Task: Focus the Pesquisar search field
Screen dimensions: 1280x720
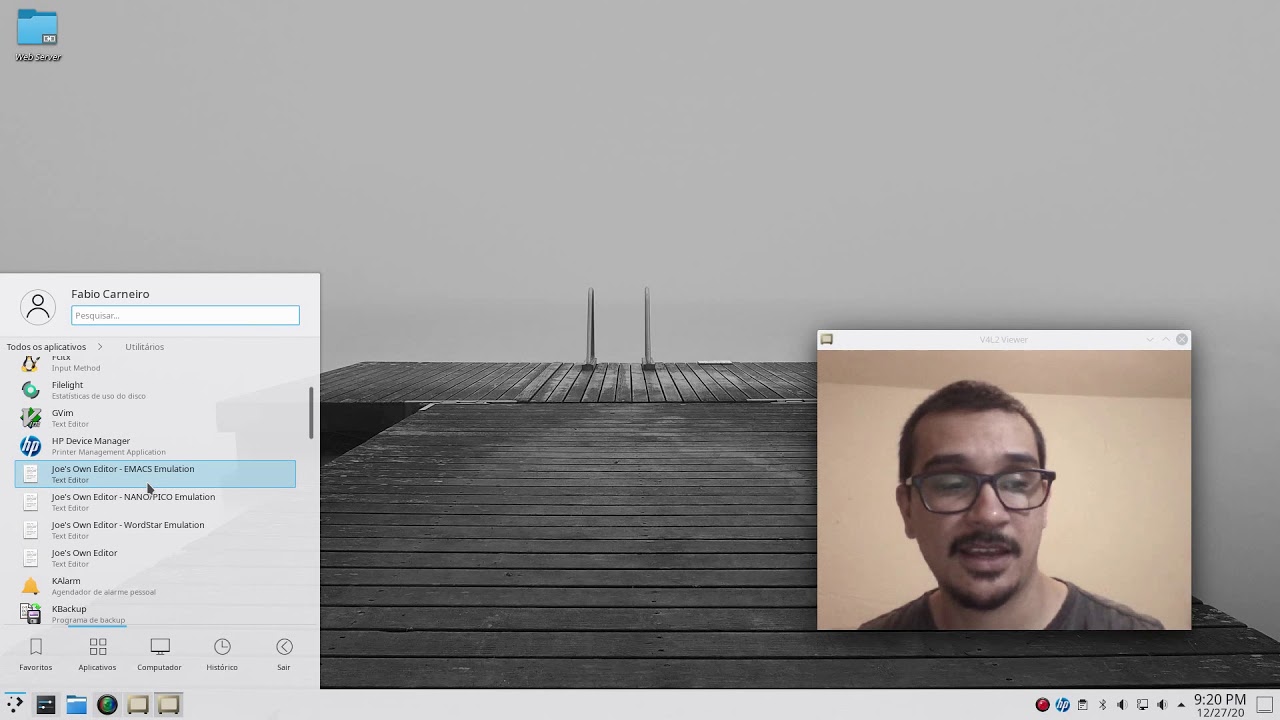Action: [x=185, y=315]
